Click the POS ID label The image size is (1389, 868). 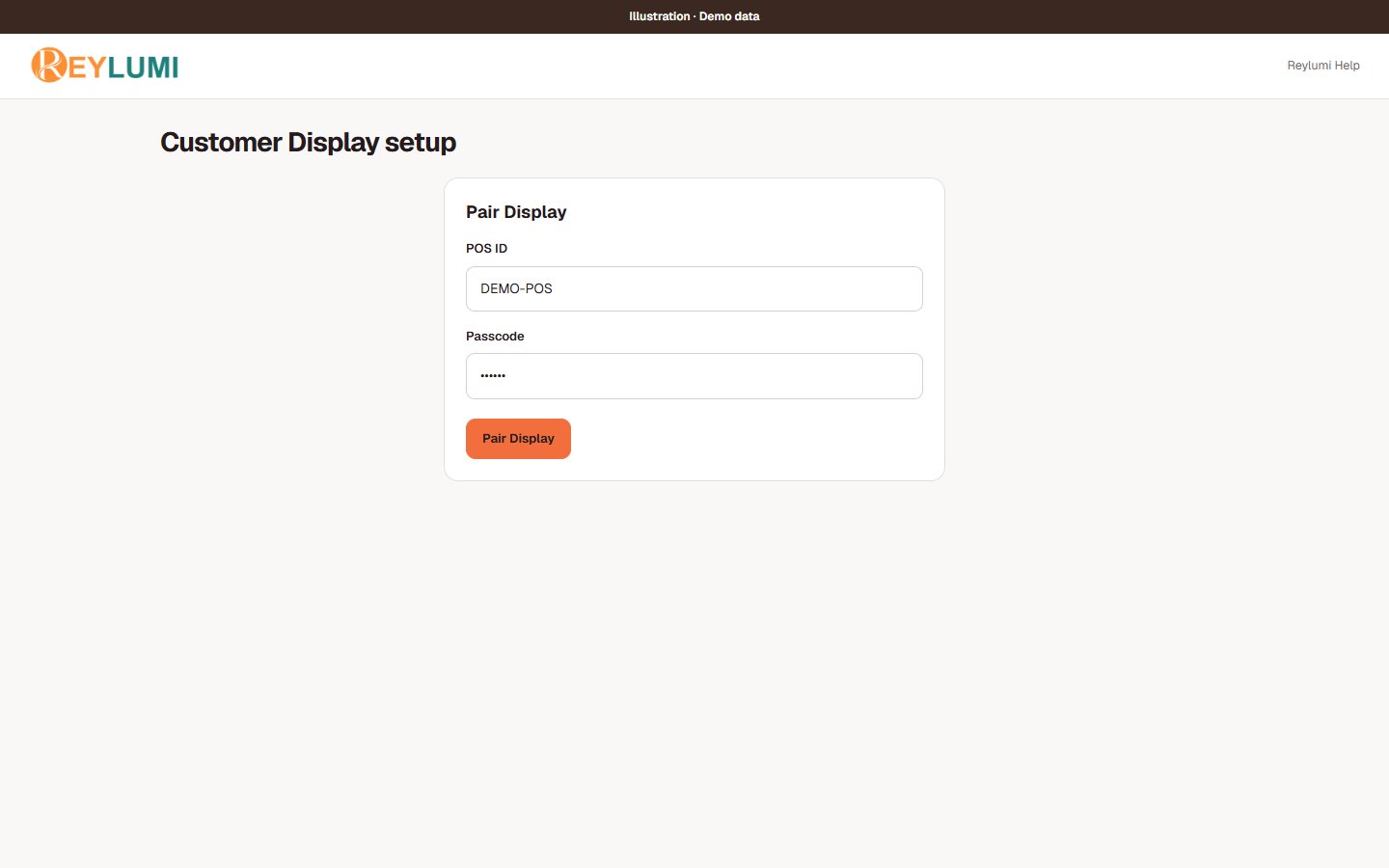[486, 249]
